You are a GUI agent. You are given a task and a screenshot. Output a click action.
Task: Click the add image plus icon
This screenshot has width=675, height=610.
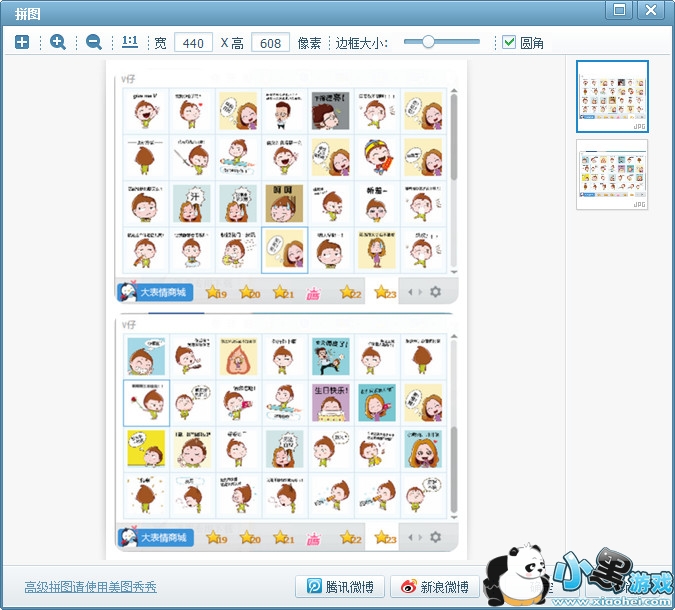22,42
